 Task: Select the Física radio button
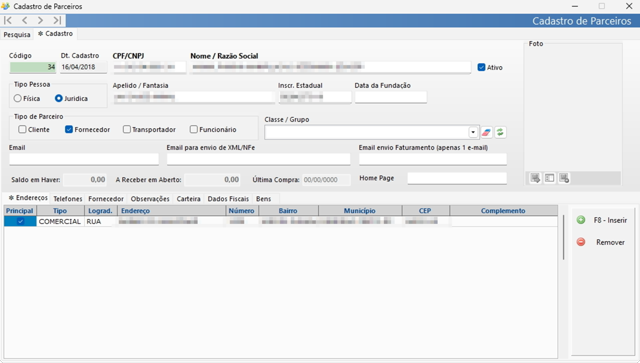tap(18, 98)
